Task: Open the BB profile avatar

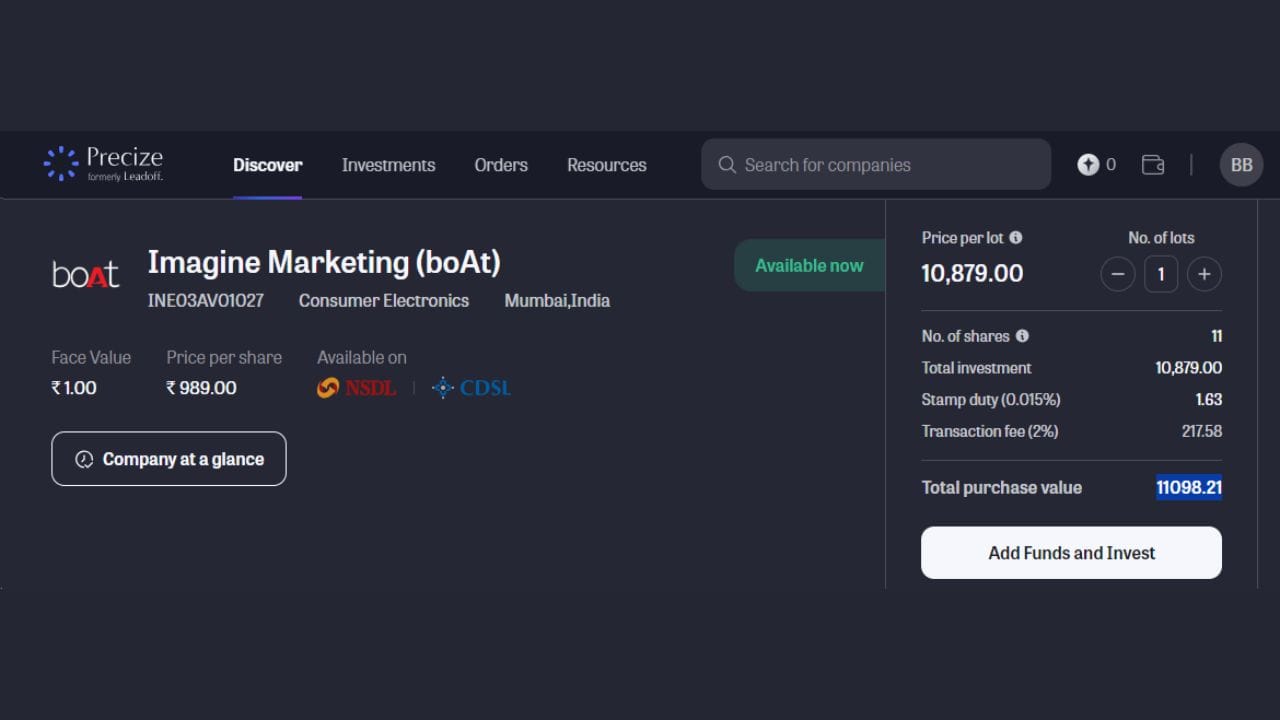Action: tap(1241, 165)
